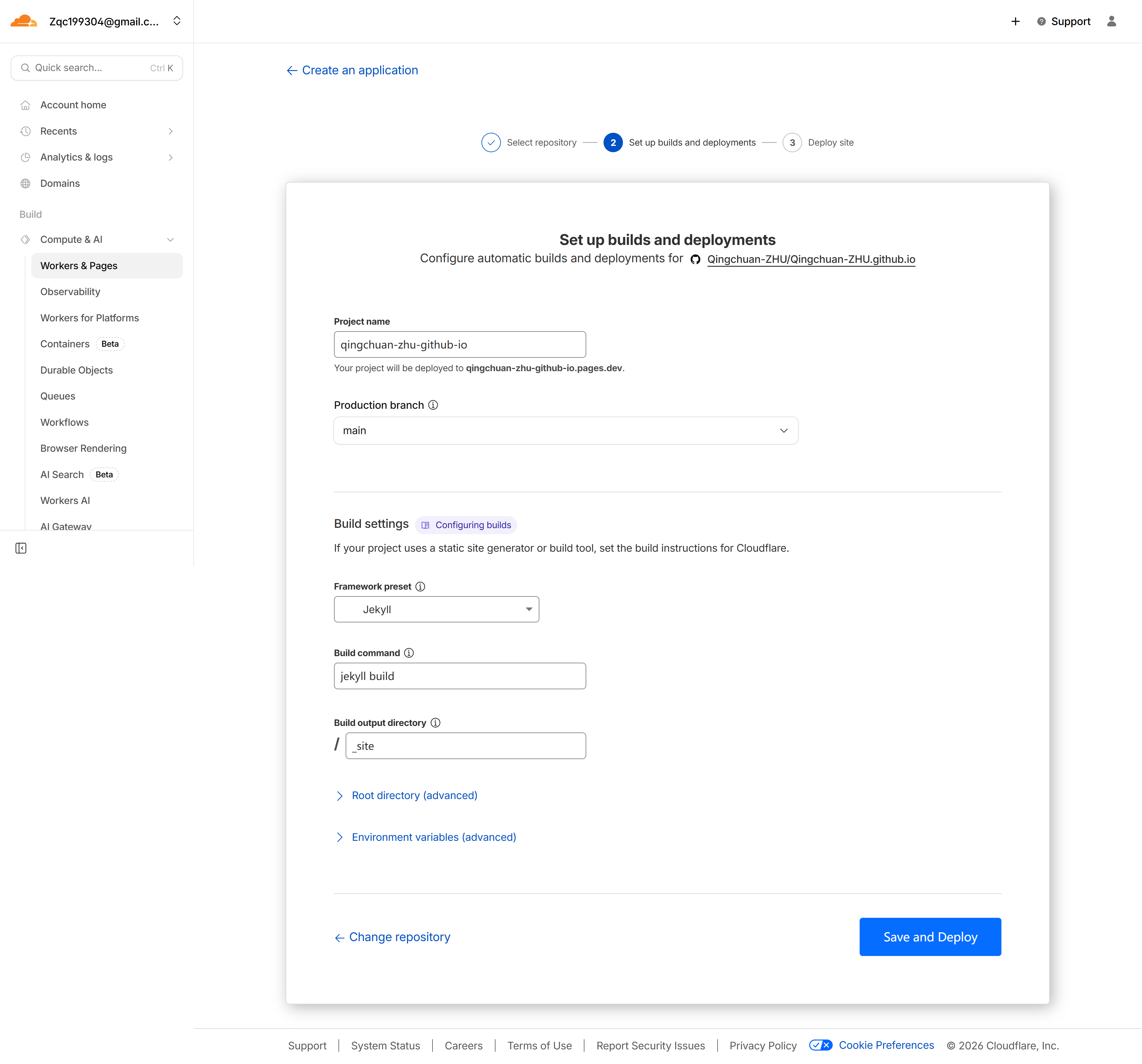The width and height of the screenshot is (1142, 1064).
Task: Click the plus icon in the top bar
Action: point(1016,21)
